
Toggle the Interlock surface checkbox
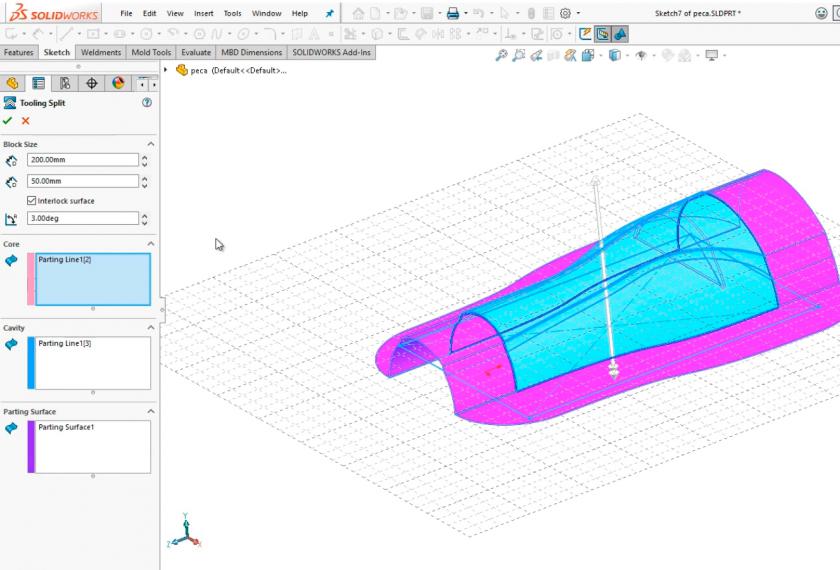(32, 201)
